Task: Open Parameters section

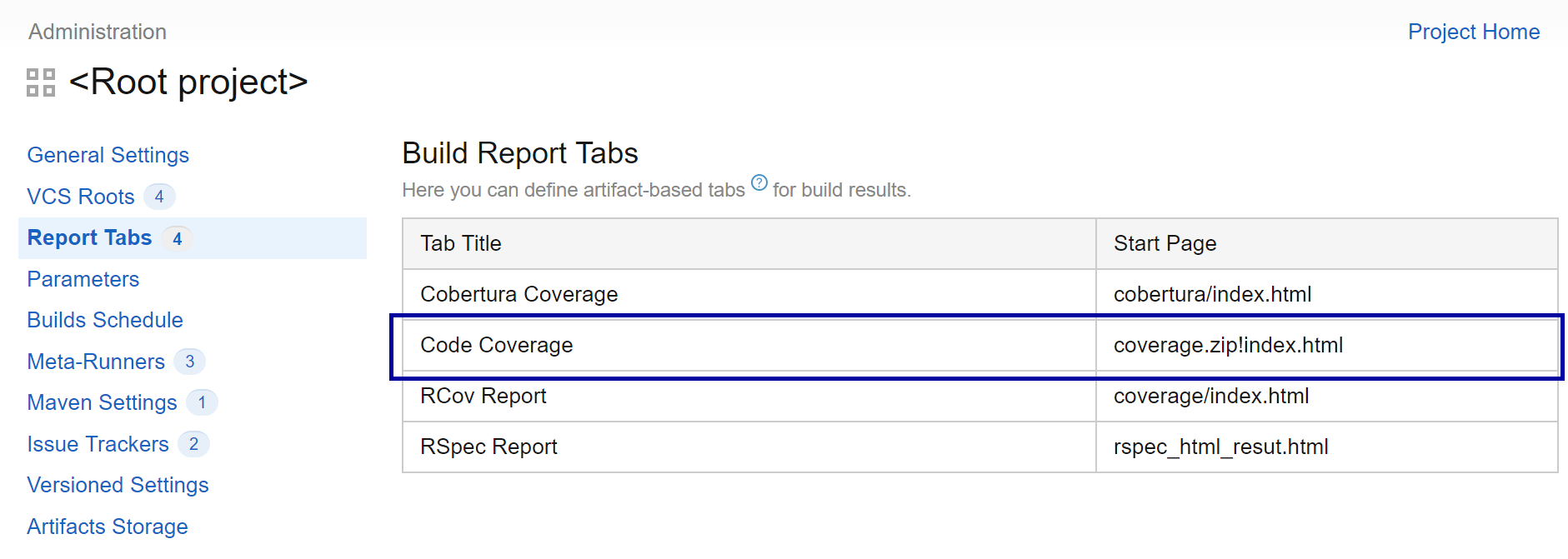Action: [x=83, y=279]
